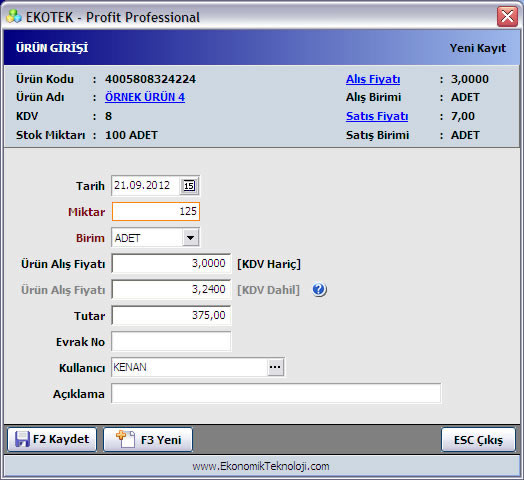The height and width of the screenshot is (480, 524).
Task: Click the KDV value 8
Action: click(108, 116)
